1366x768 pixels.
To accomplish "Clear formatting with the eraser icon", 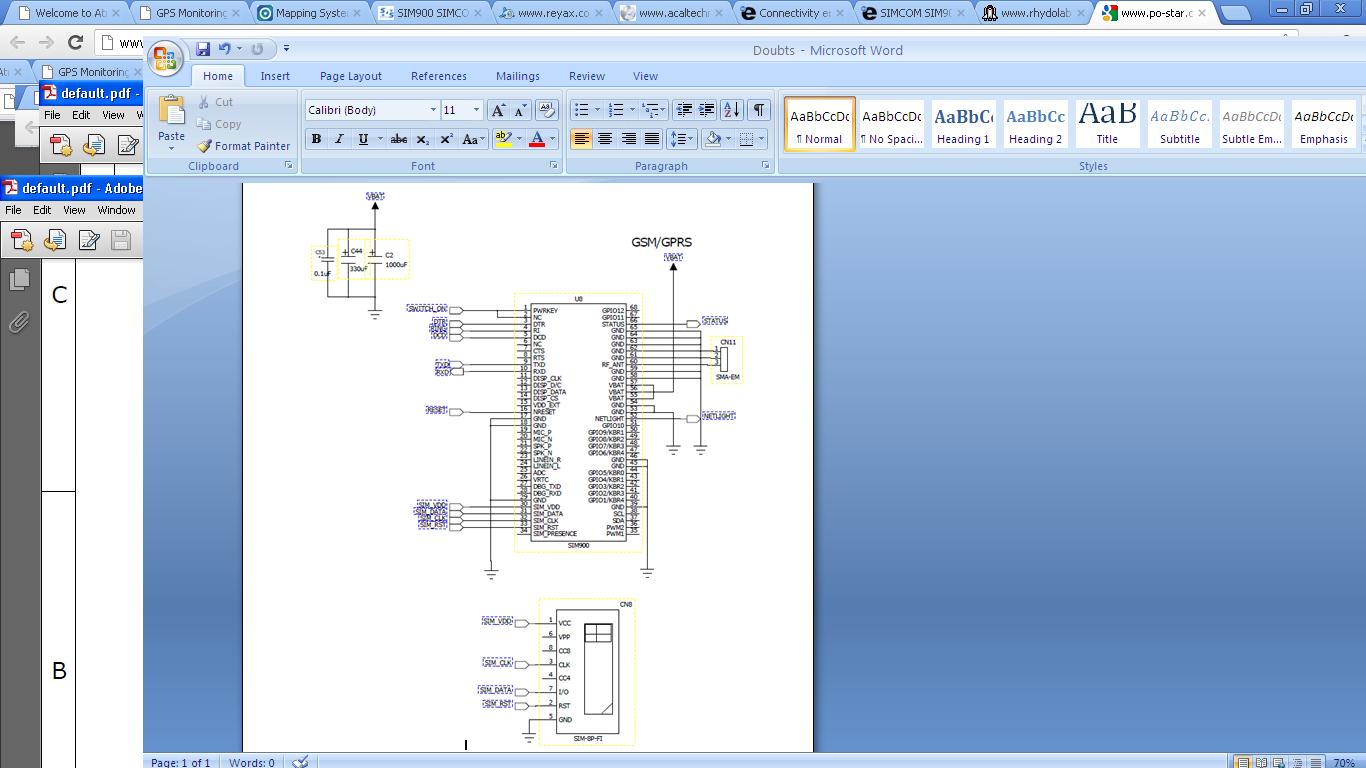I will [546, 110].
